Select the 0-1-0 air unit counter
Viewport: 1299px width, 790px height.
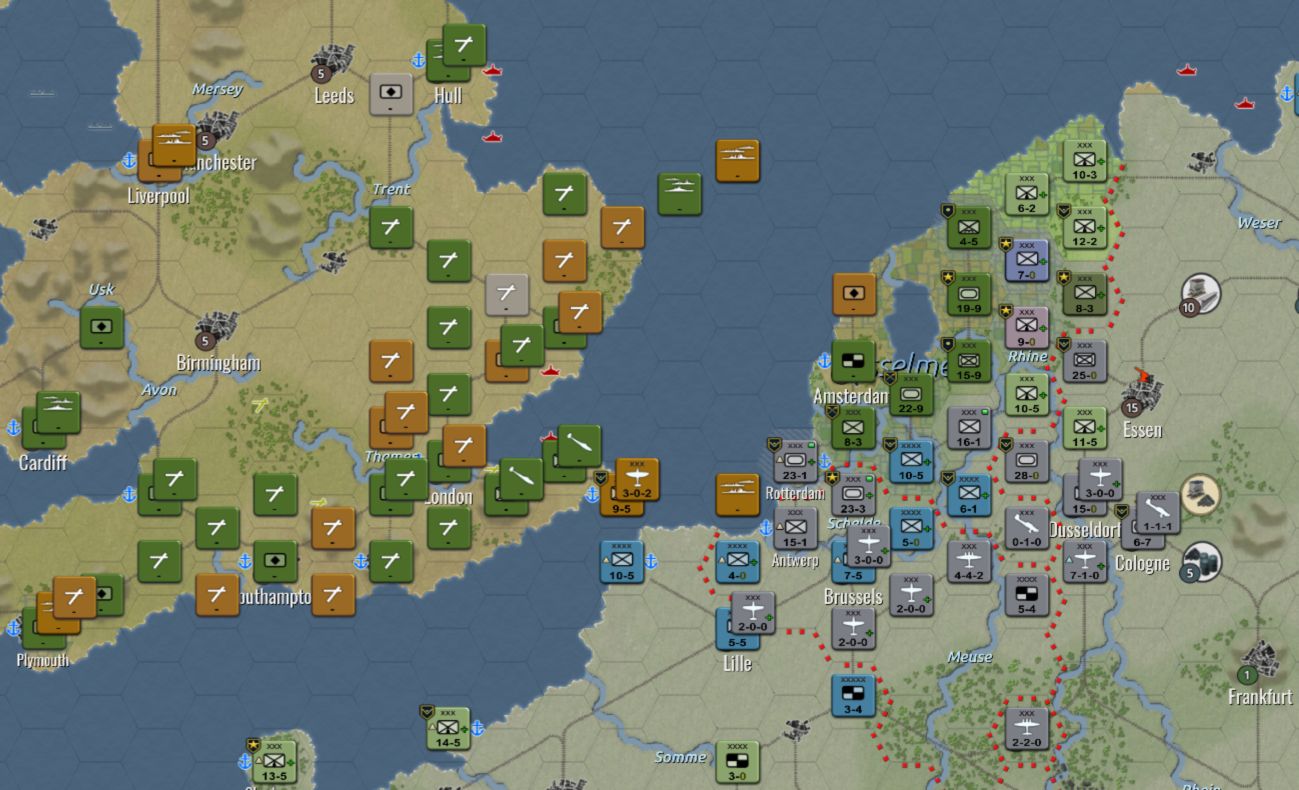pyautogui.click(x=1027, y=528)
